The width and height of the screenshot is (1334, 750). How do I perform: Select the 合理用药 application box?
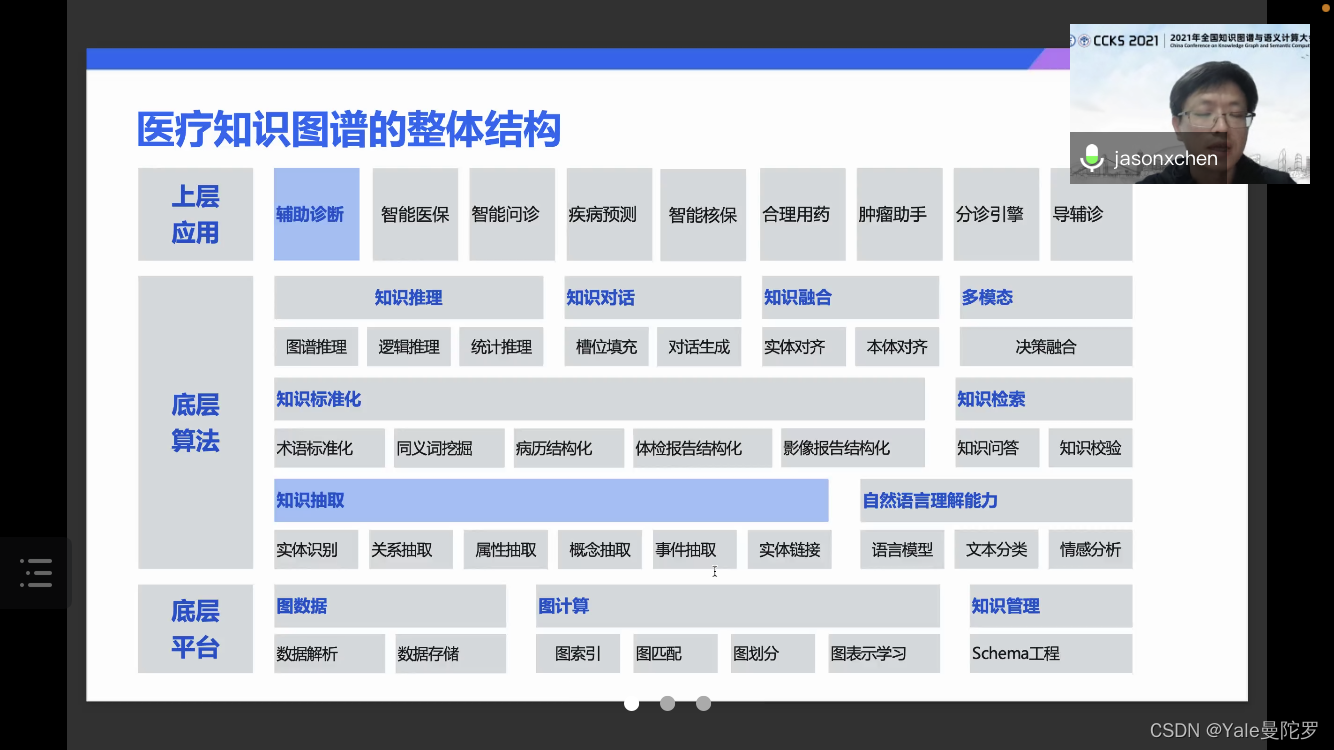(x=802, y=214)
